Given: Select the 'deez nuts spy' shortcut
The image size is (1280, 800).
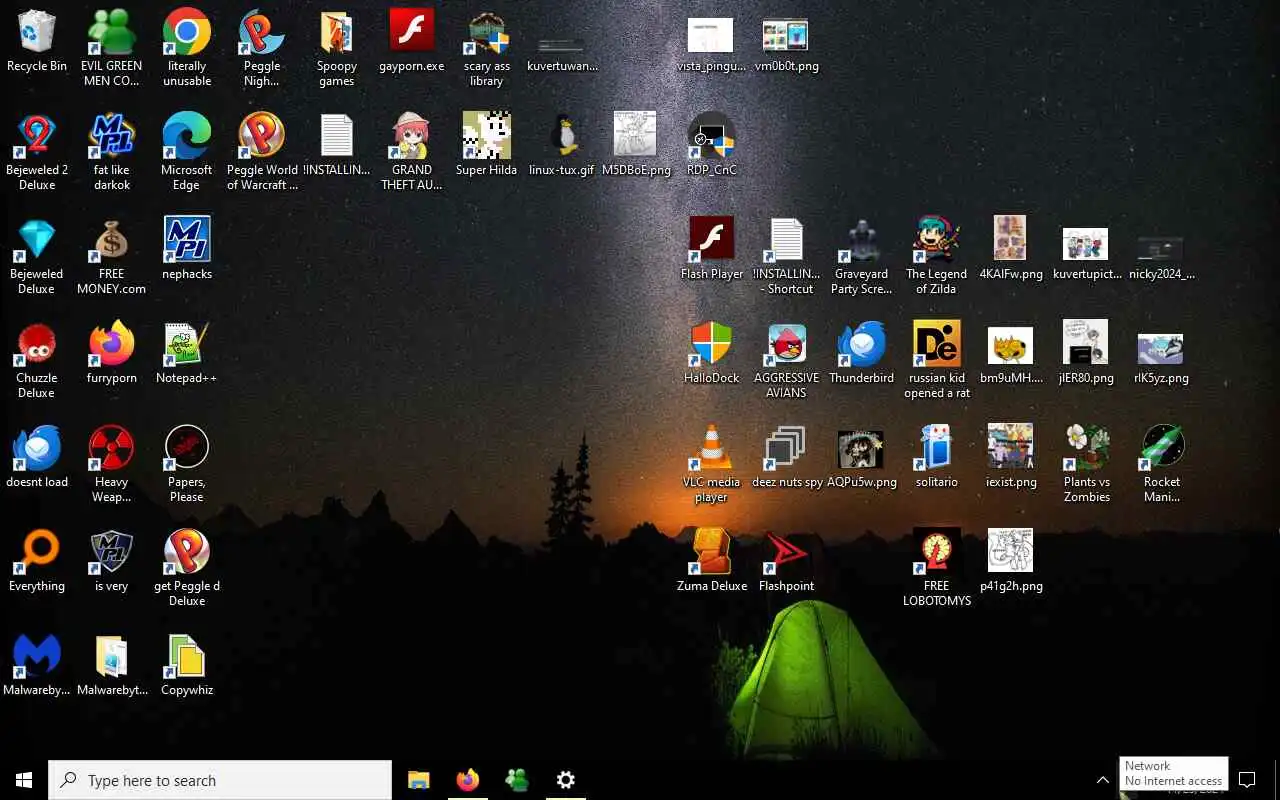Looking at the screenshot, I should [x=787, y=456].
